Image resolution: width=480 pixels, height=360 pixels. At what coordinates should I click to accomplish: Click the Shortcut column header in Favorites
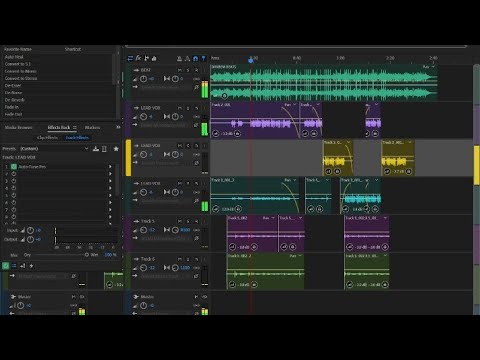pyautogui.click(x=73, y=49)
